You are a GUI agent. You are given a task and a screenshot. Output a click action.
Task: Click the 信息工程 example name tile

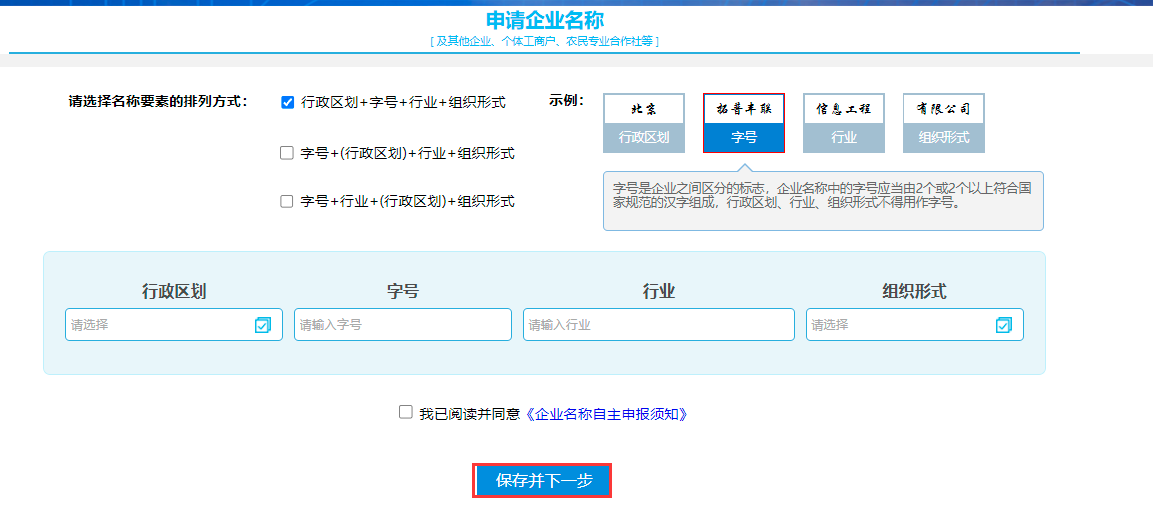(x=844, y=109)
